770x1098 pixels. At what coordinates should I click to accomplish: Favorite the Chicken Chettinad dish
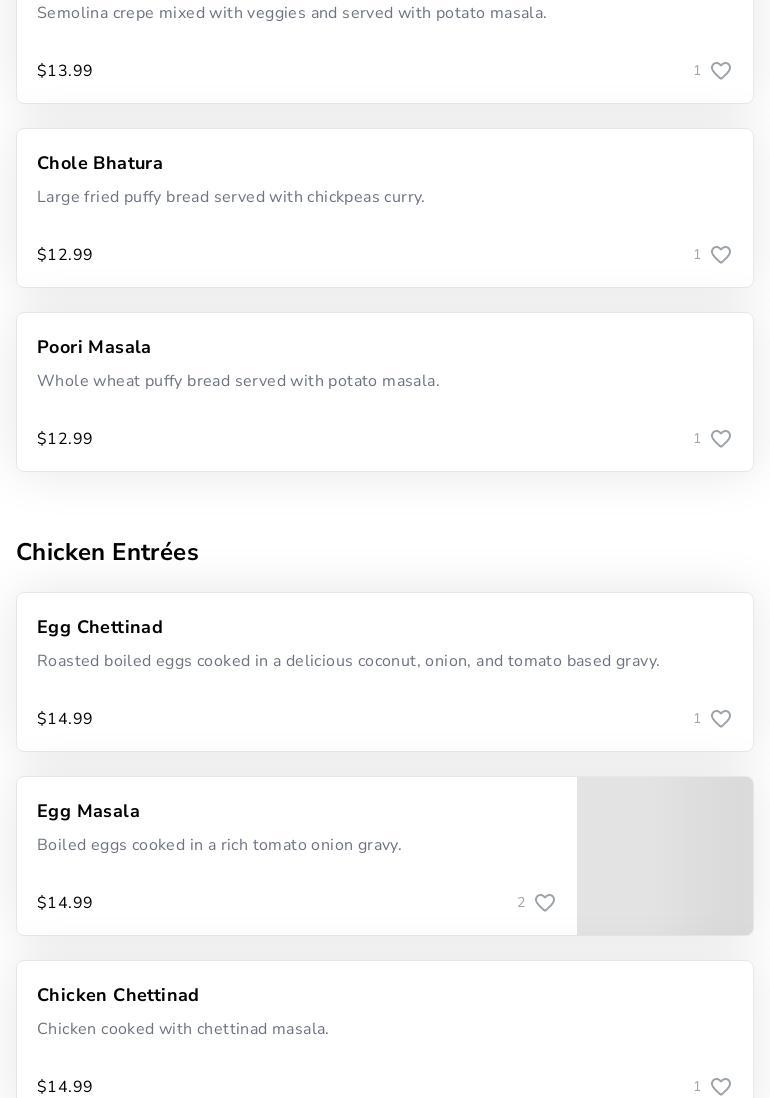tap(720, 1087)
